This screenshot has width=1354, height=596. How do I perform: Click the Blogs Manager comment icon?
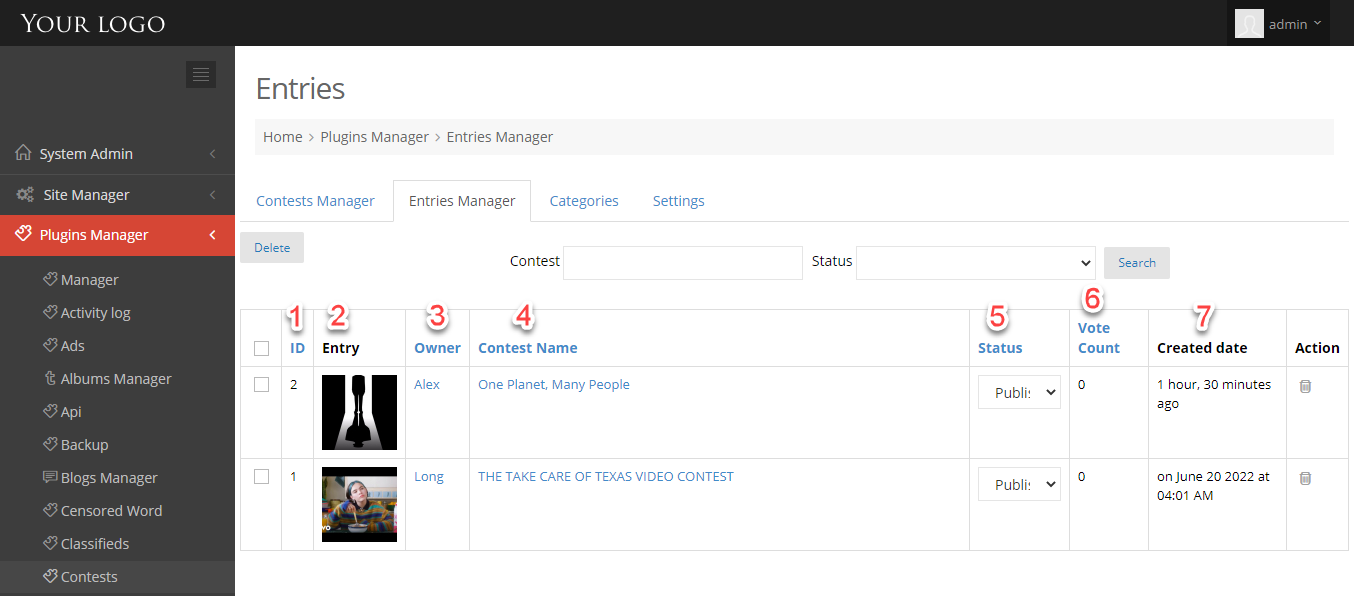pyautogui.click(x=50, y=477)
